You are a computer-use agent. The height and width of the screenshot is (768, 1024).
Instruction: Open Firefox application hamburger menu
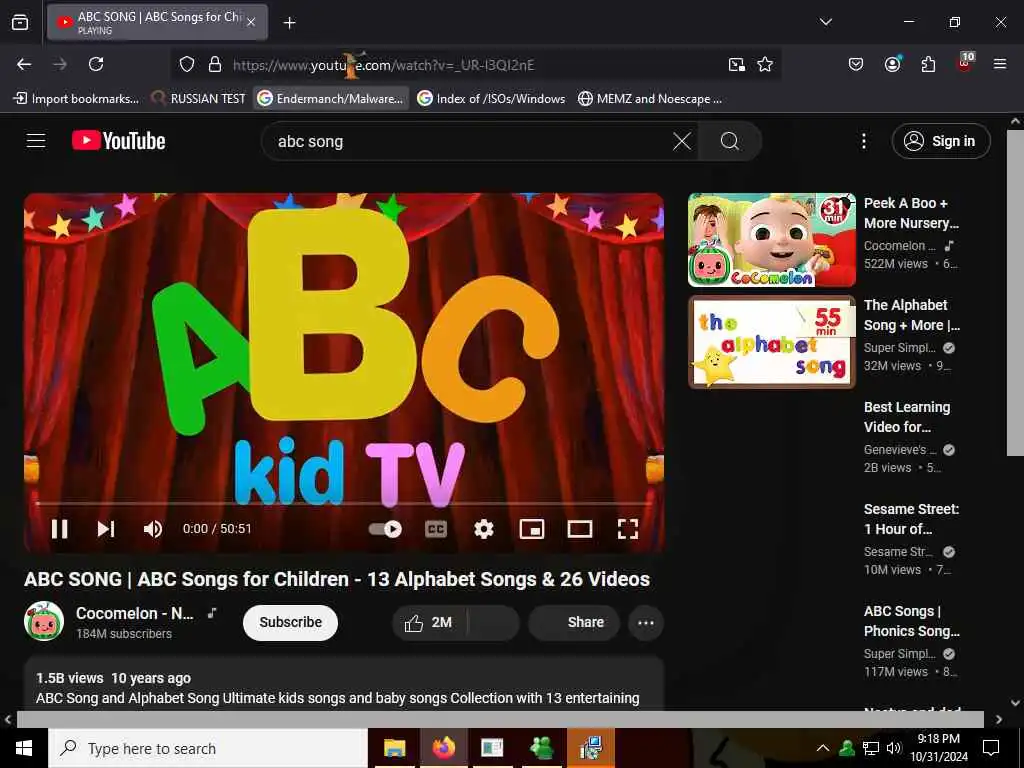[x=1000, y=64]
